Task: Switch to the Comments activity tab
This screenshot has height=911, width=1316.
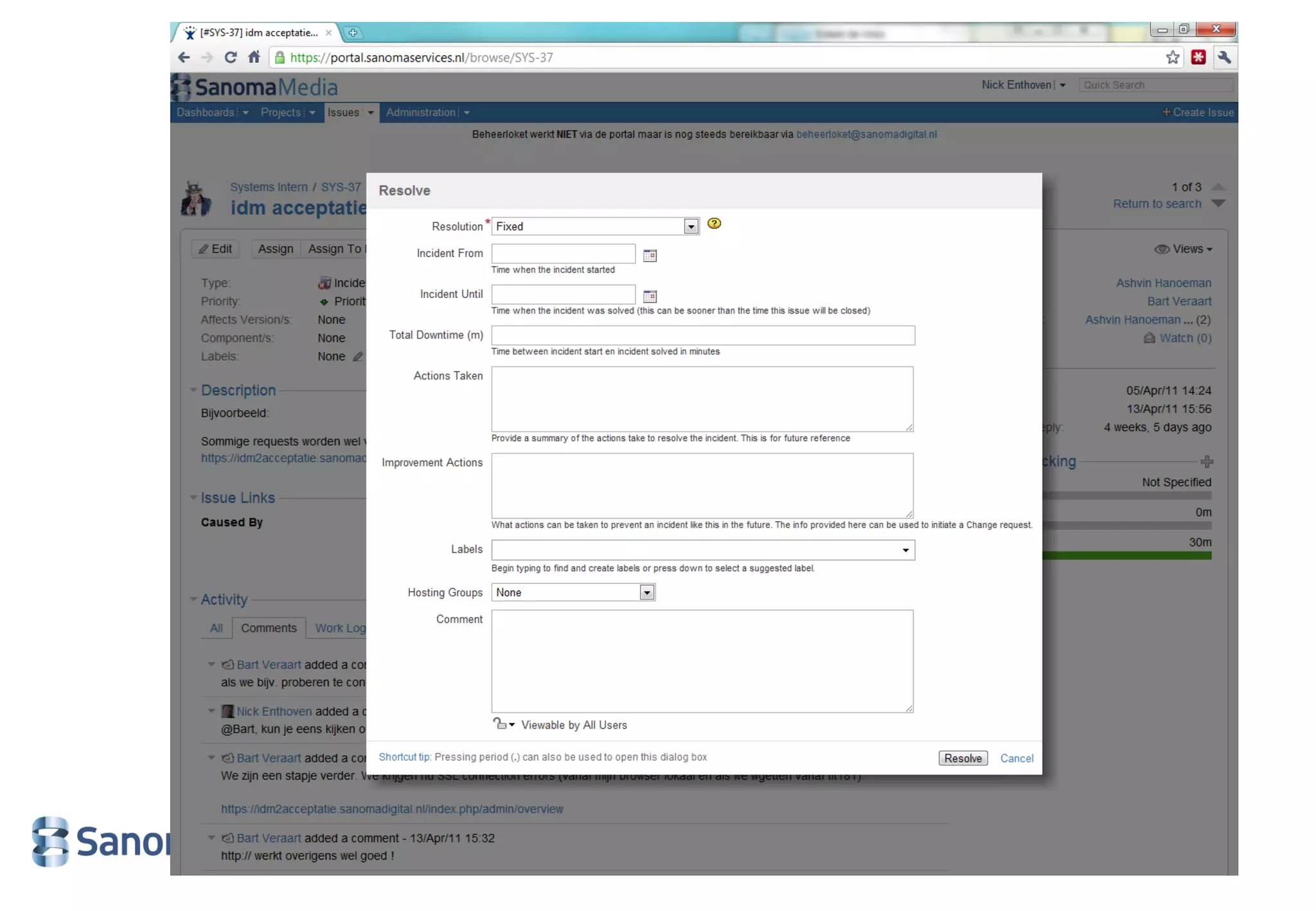Action: click(269, 628)
